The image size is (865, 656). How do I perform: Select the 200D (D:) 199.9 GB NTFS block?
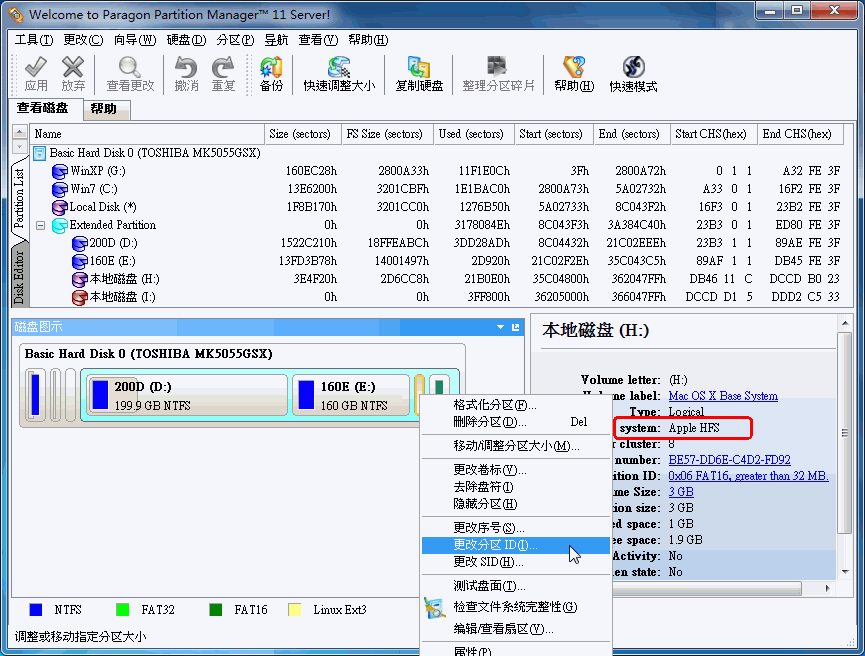188,395
